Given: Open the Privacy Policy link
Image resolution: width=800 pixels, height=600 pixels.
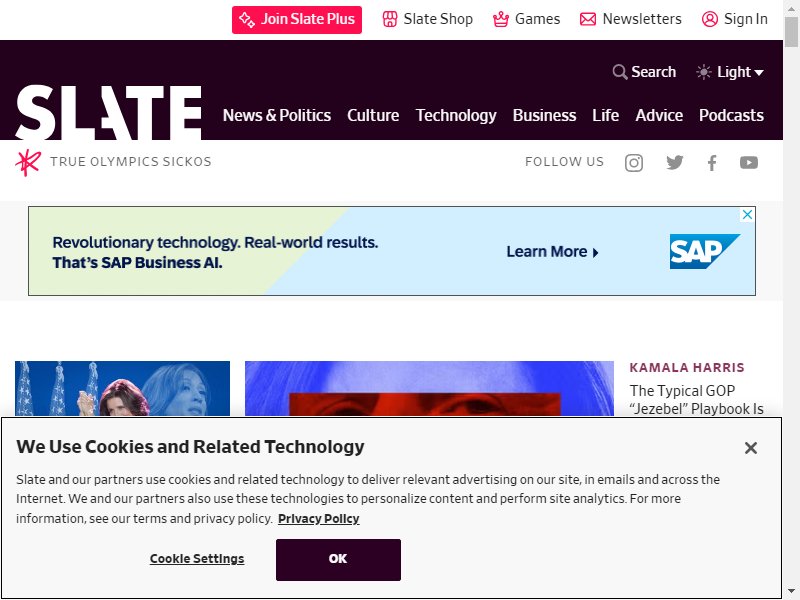Looking at the screenshot, I should (318, 518).
